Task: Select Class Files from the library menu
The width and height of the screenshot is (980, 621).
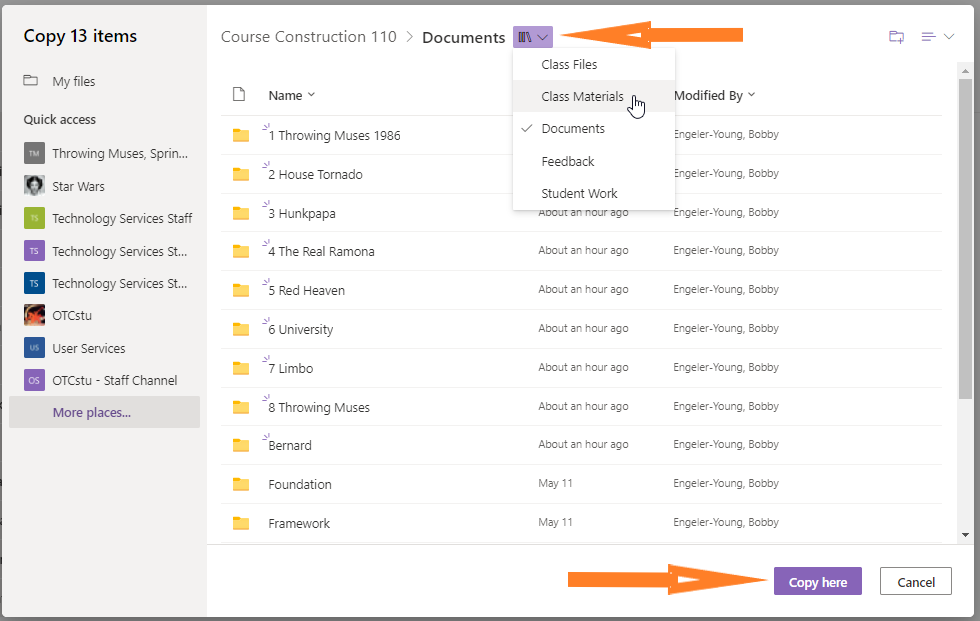Action: pyautogui.click(x=594, y=64)
